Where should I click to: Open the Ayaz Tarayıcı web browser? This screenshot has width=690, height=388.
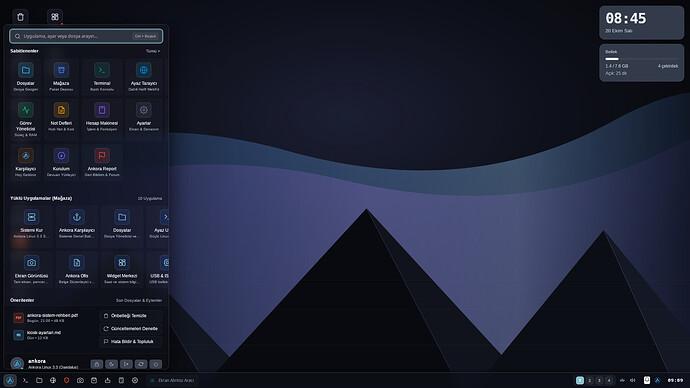pos(143,76)
